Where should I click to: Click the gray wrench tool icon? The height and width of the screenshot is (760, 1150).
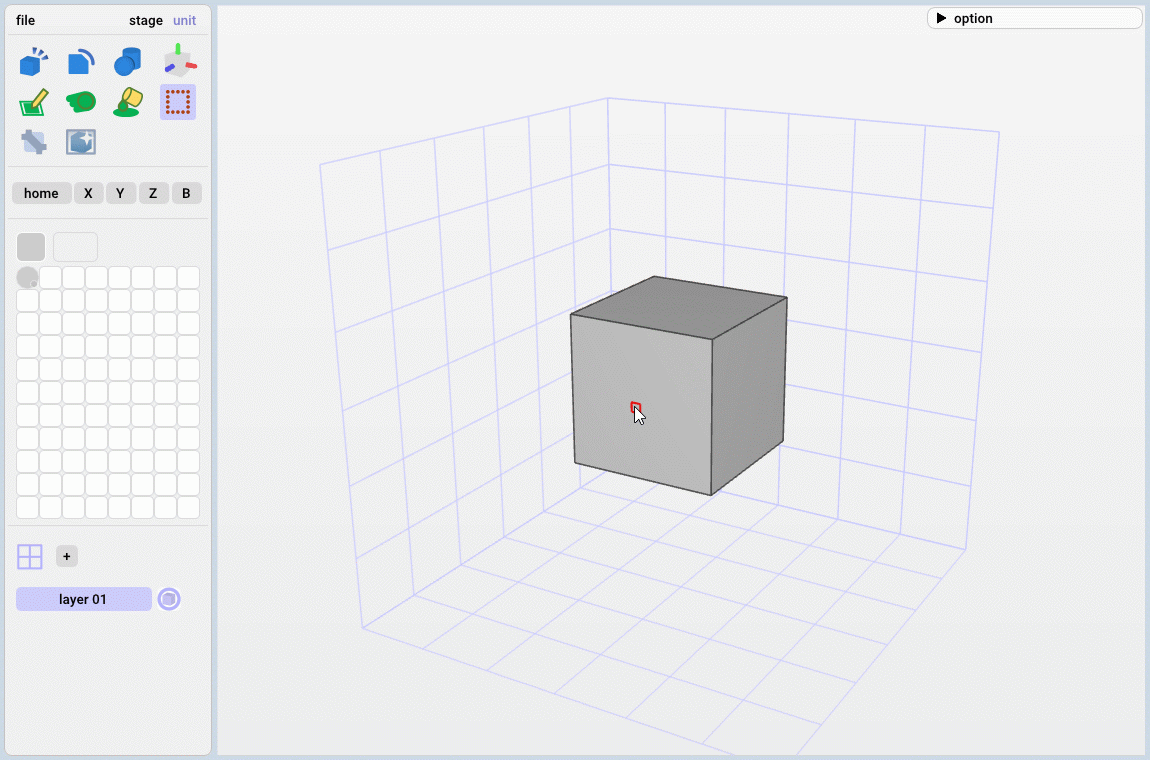[34, 142]
